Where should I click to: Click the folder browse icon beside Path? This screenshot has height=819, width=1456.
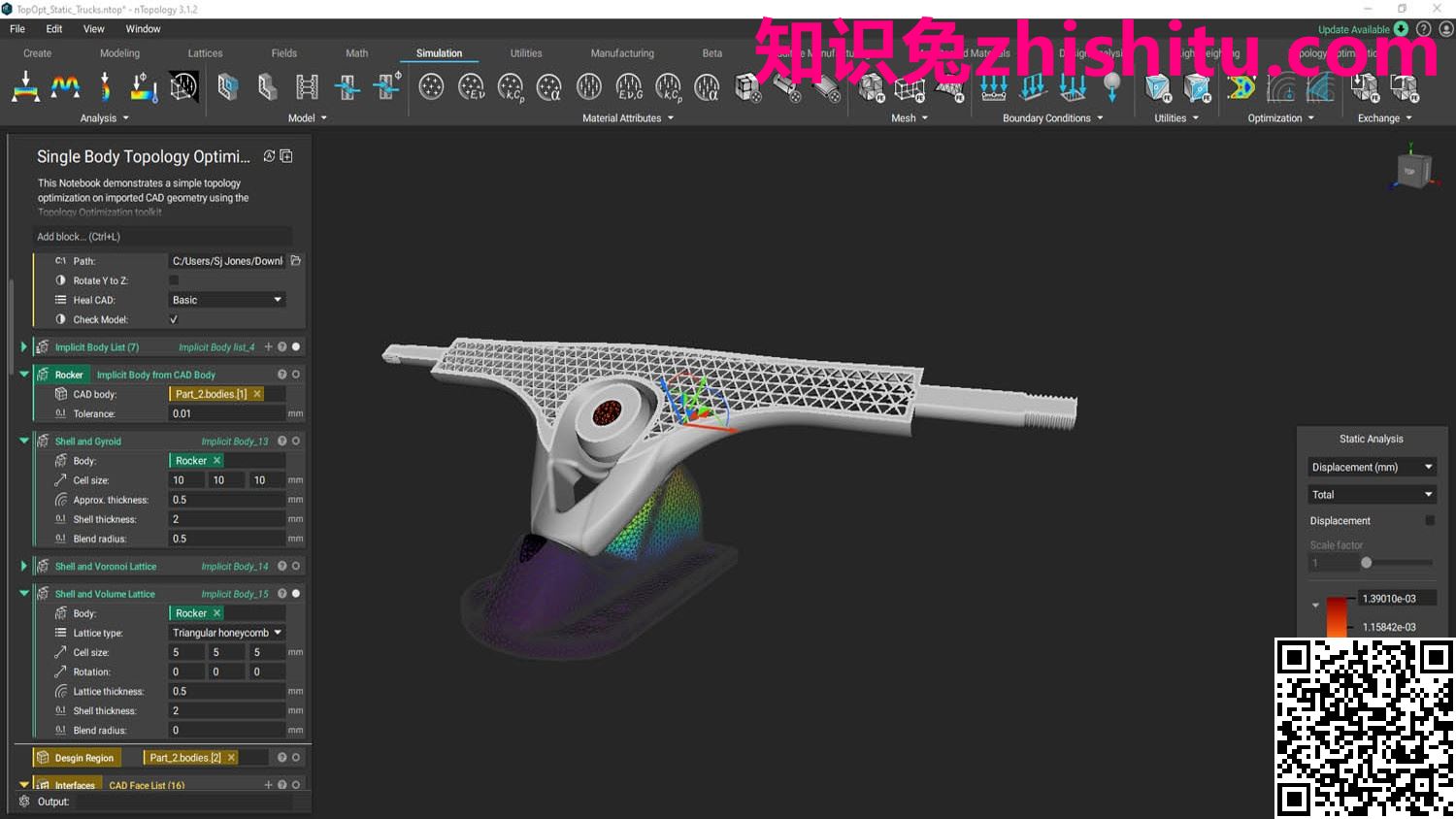pyautogui.click(x=296, y=260)
